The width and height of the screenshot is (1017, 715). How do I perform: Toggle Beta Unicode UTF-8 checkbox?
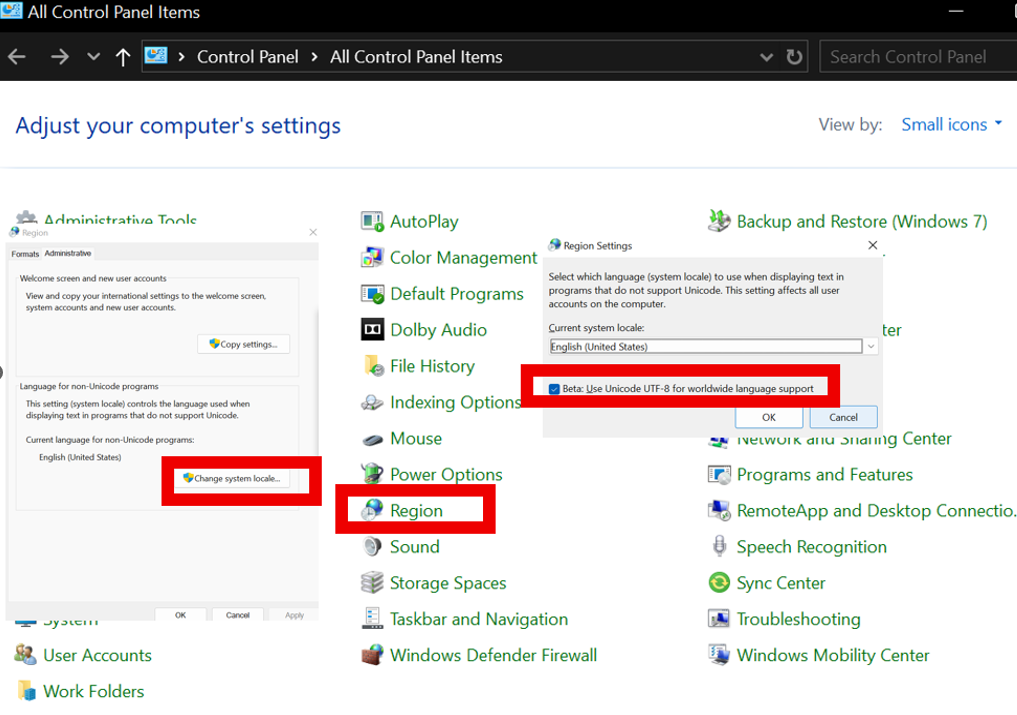(x=554, y=389)
